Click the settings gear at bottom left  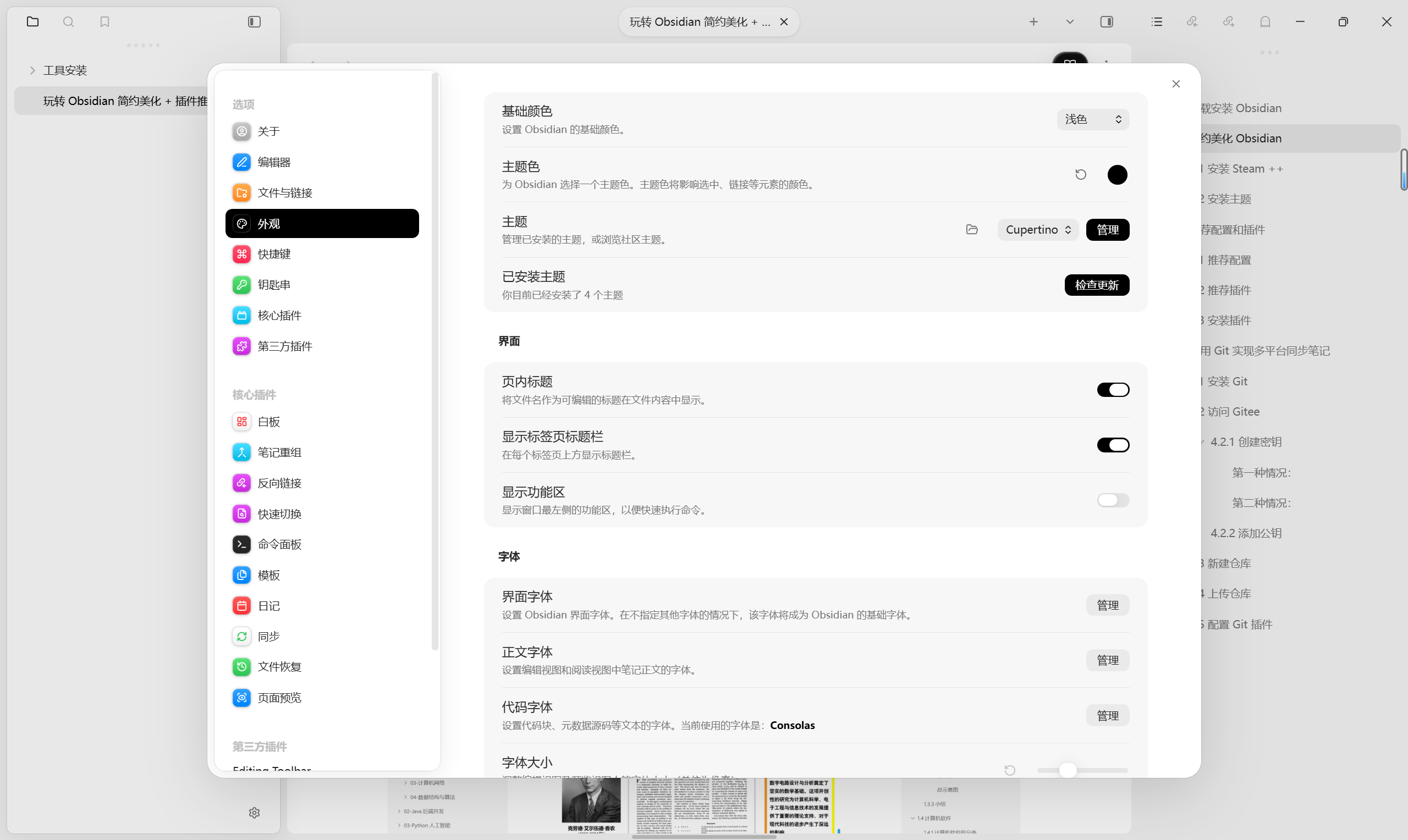pyautogui.click(x=254, y=813)
